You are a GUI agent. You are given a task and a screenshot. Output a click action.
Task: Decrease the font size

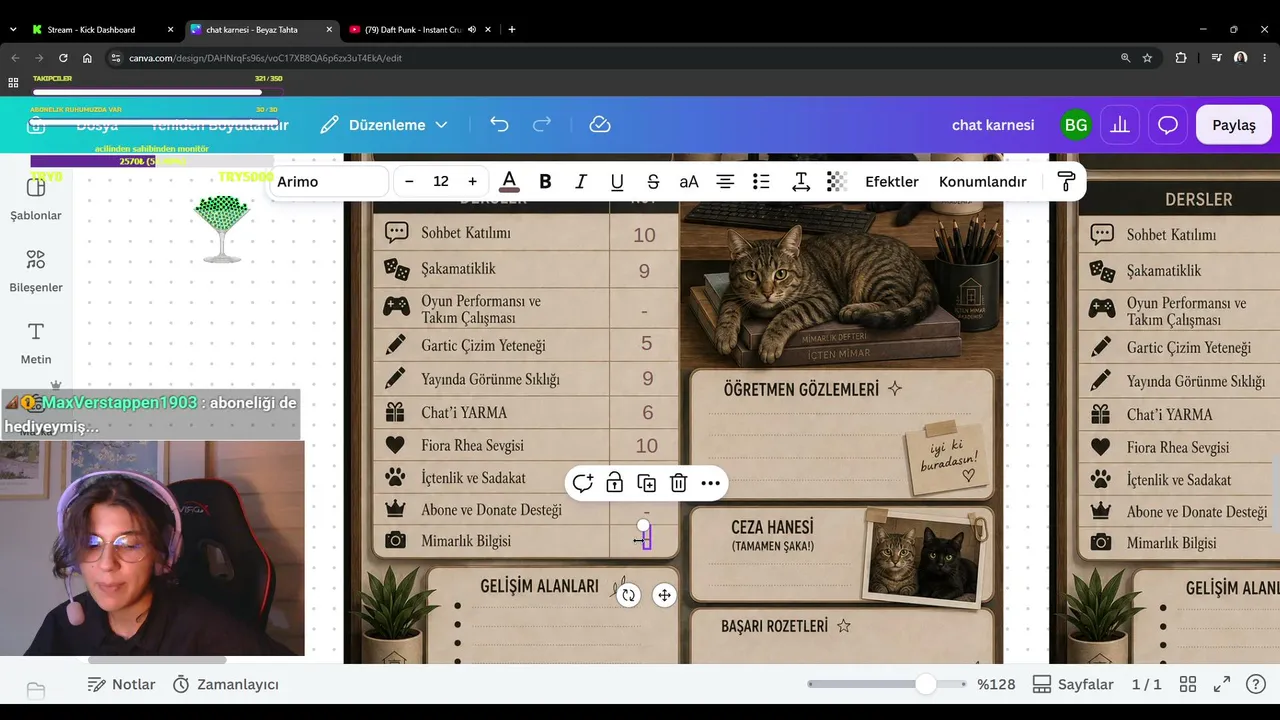tap(409, 182)
